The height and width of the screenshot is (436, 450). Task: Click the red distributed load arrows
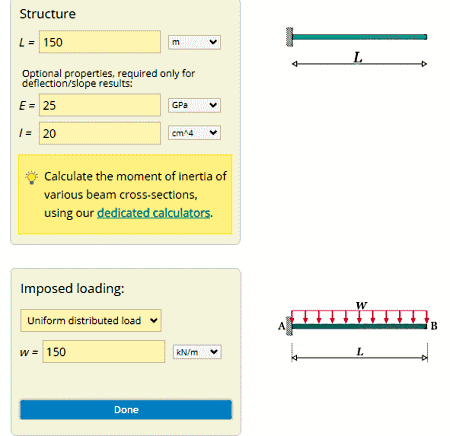pyautogui.click(x=359, y=317)
